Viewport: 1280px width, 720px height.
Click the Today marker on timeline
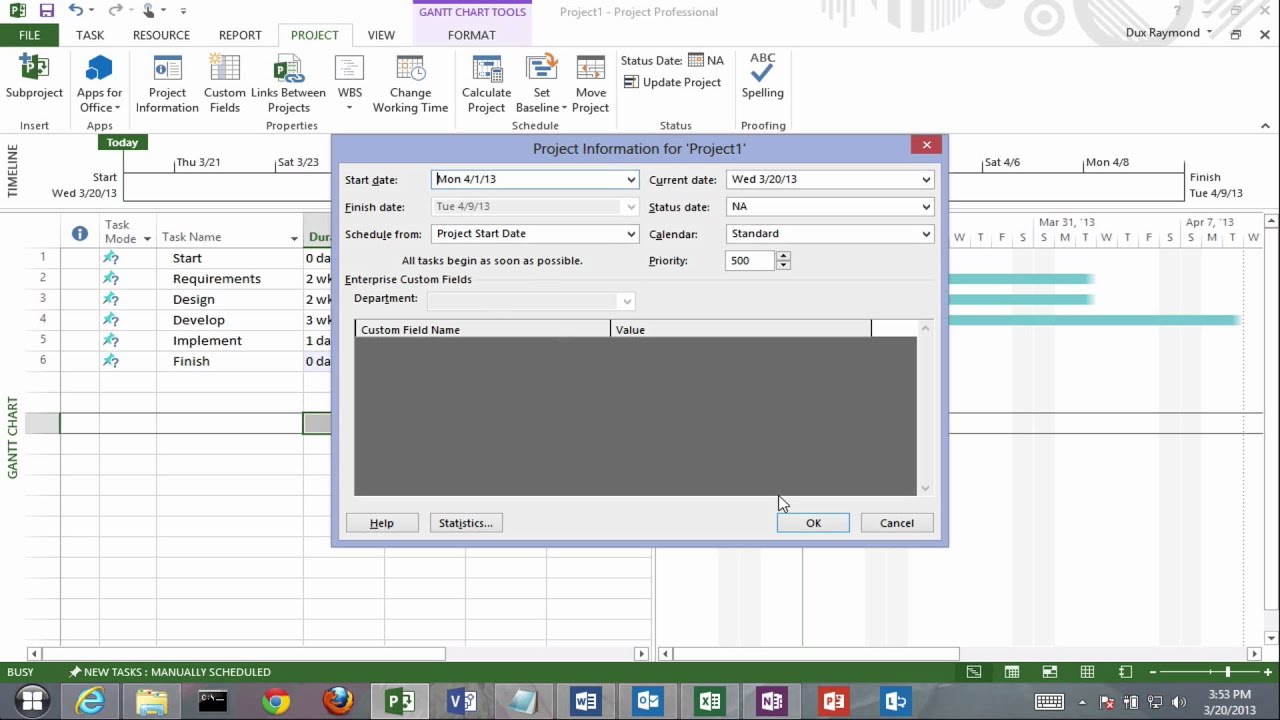pyautogui.click(x=122, y=143)
